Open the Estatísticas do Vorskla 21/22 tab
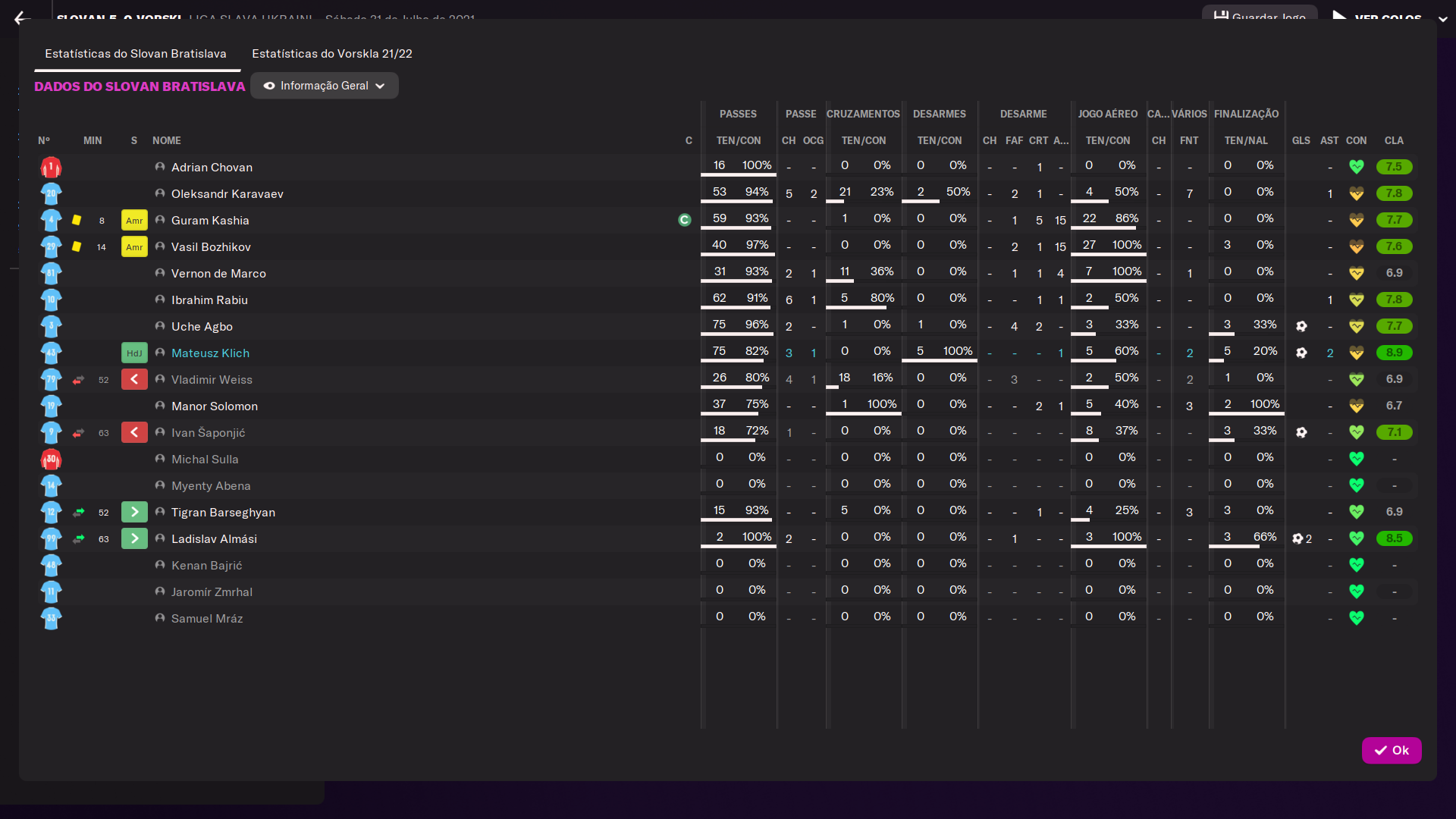Viewport: 1456px width, 819px height. coord(332,54)
